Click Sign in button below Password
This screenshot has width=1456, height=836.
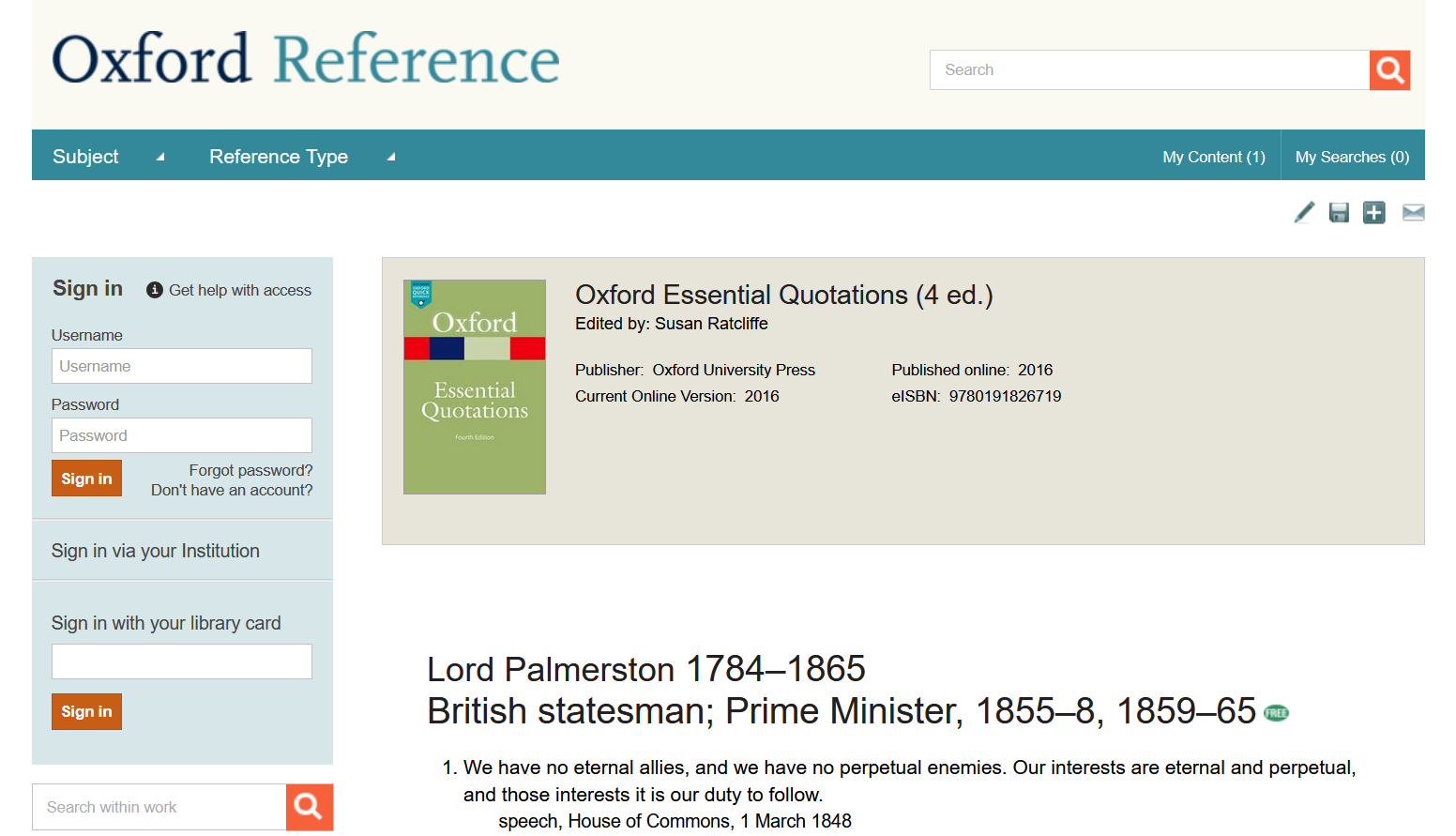[x=86, y=479]
